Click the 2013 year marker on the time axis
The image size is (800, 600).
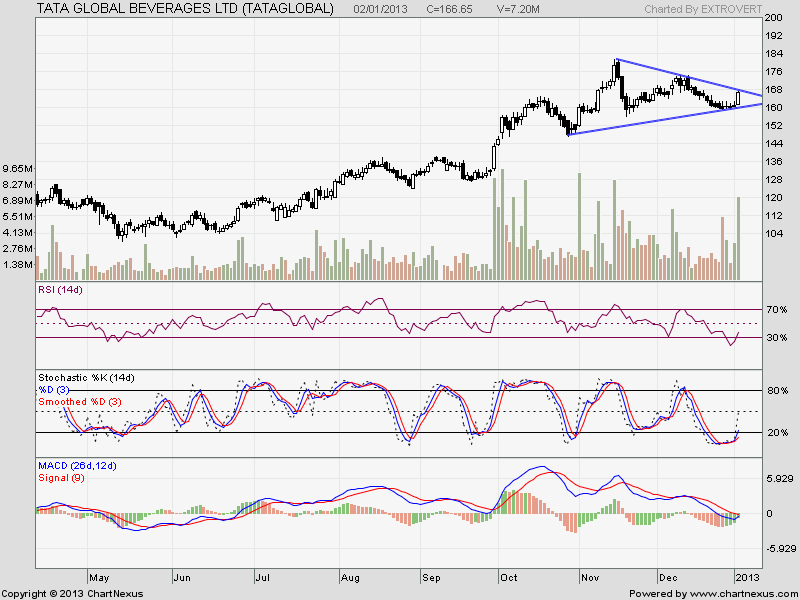pyautogui.click(x=746, y=578)
